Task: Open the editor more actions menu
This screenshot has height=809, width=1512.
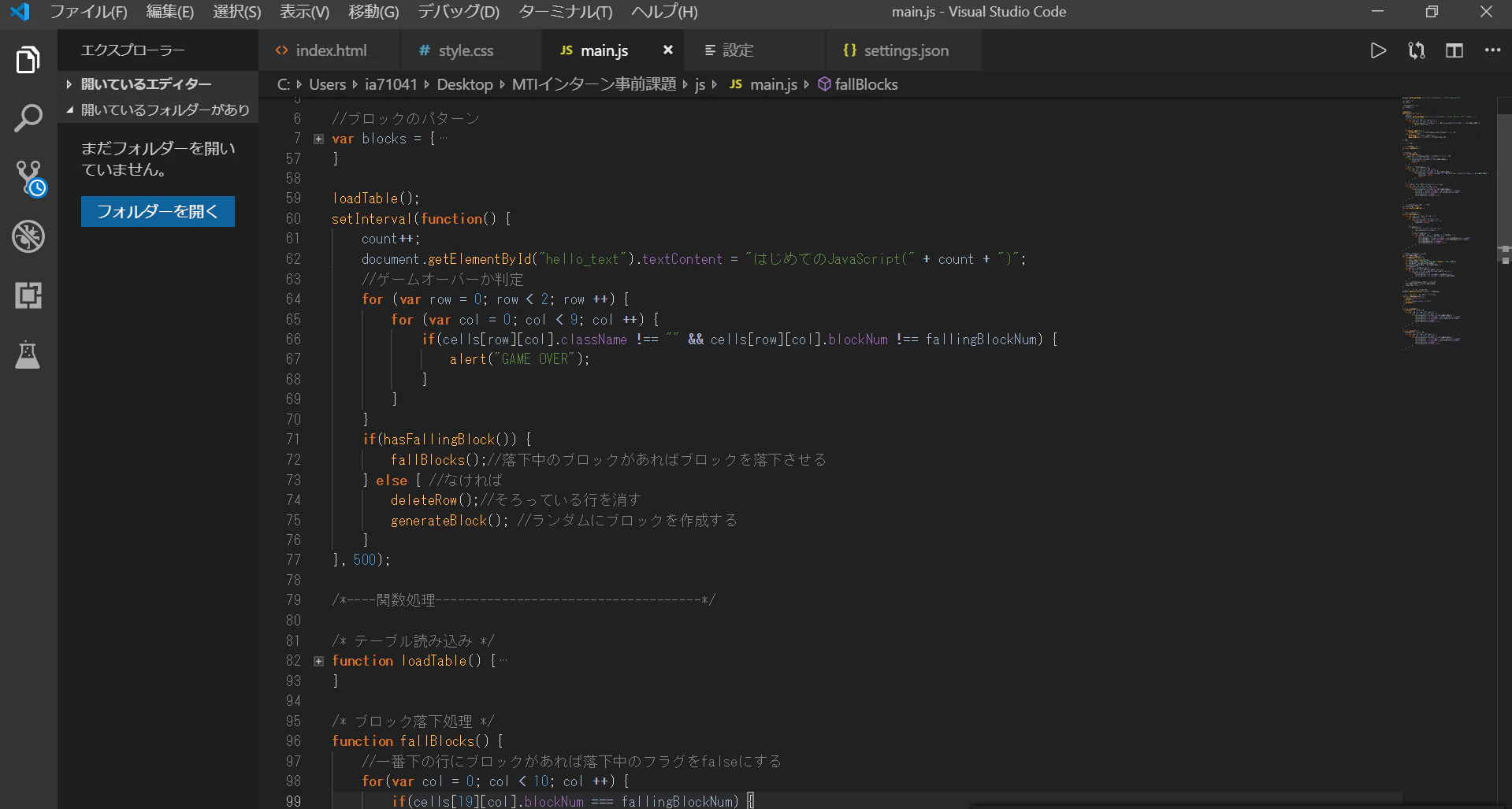Action: pyautogui.click(x=1492, y=50)
